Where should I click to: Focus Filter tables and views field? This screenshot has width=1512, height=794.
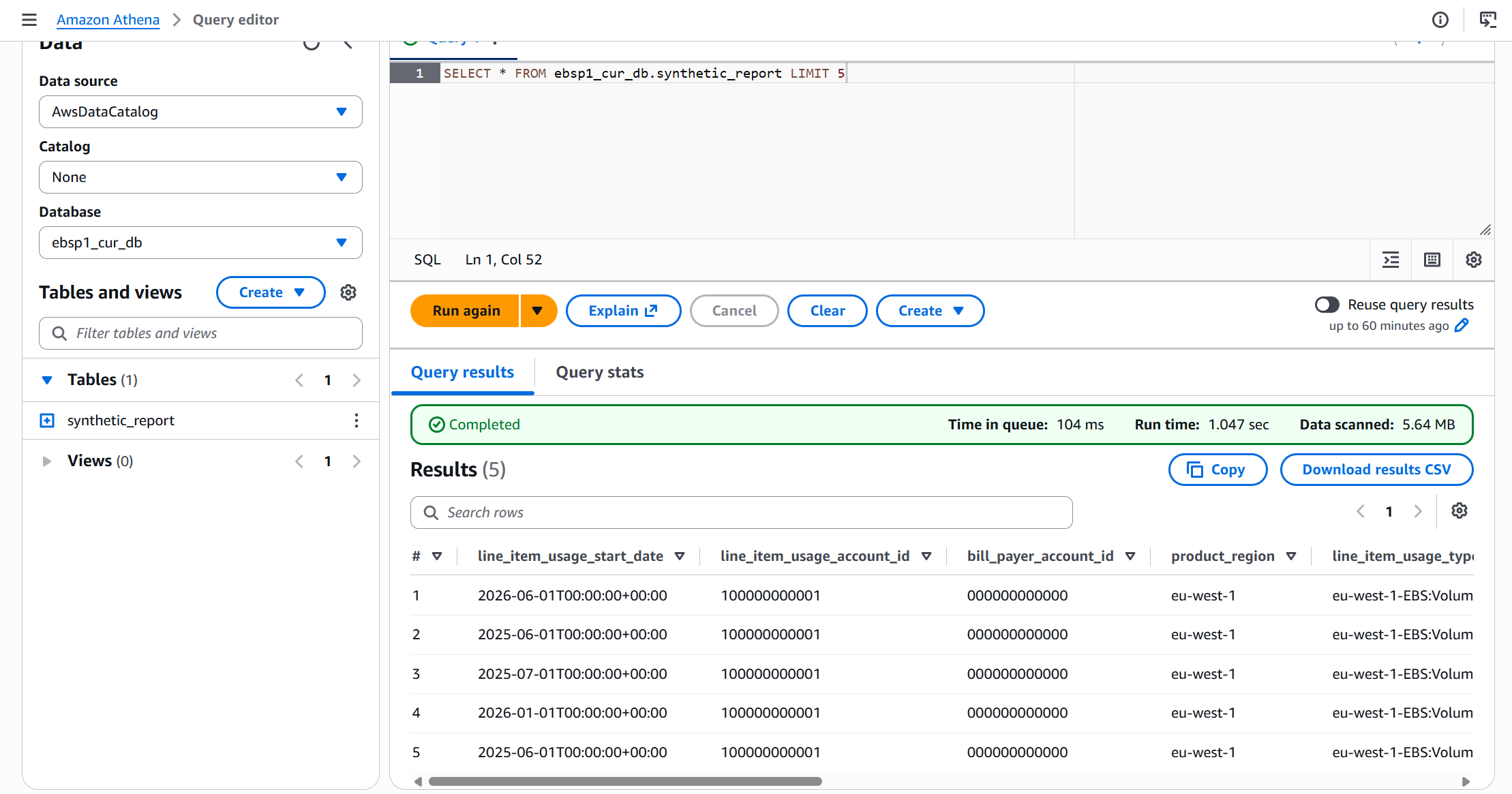pyautogui.click(x=200, y=333)
